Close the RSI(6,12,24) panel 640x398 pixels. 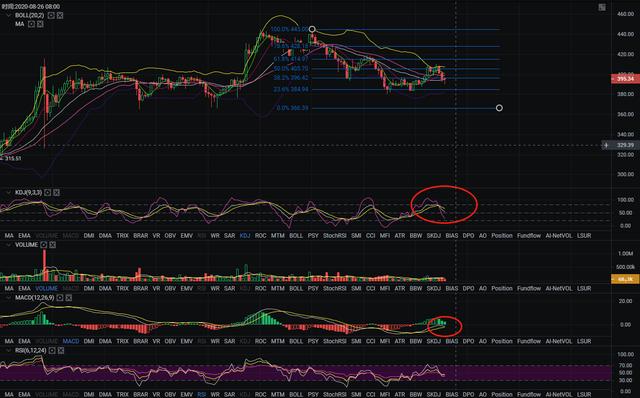[61, 350]
